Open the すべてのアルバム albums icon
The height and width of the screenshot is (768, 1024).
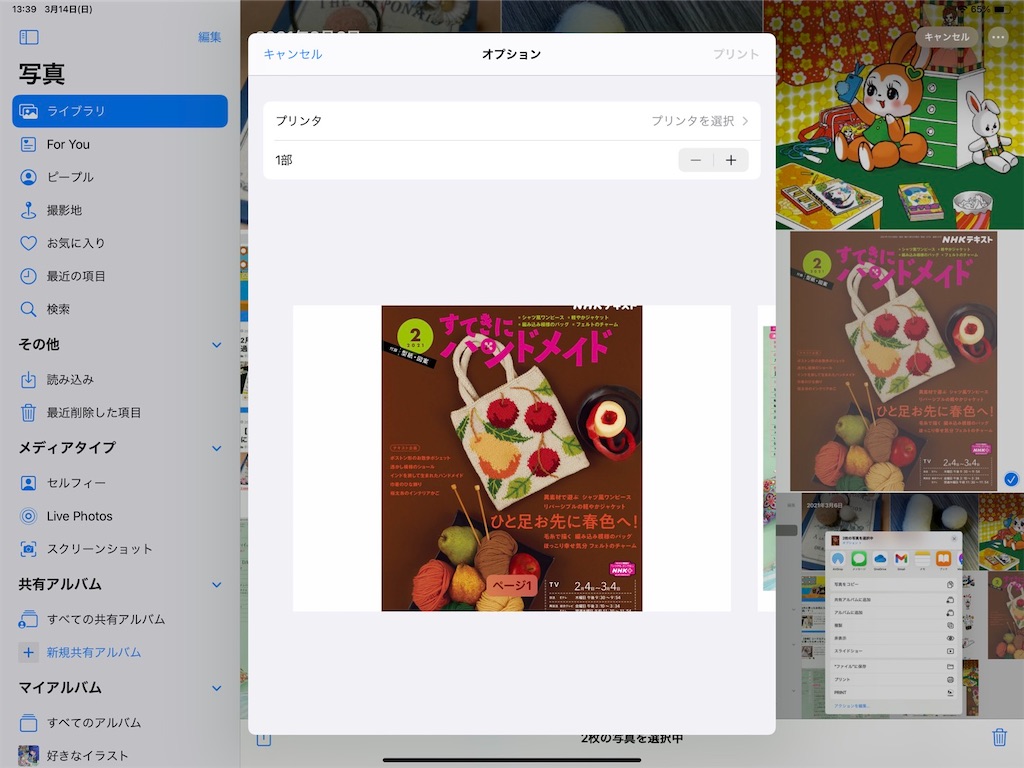[28, 723]
